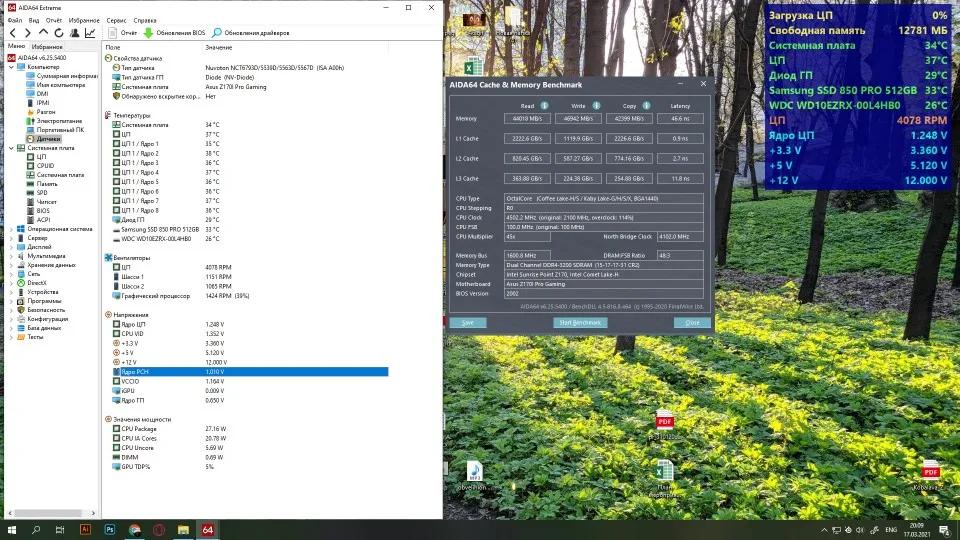Expand the Сеть tree node
Screen dimensions: 960x540
11,274
